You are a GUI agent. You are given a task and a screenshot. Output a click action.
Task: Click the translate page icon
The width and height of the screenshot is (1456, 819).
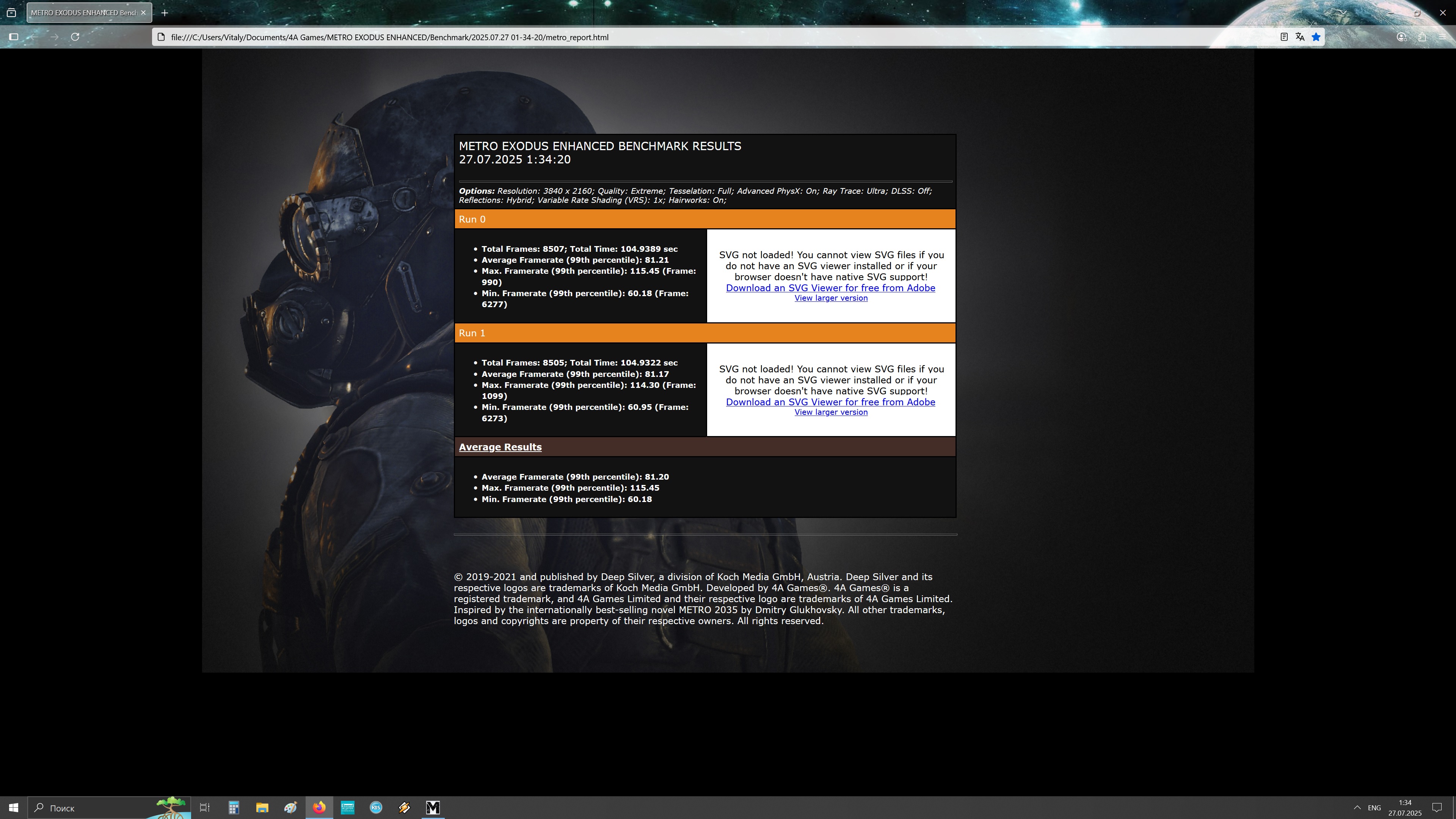click(1300, 37)
